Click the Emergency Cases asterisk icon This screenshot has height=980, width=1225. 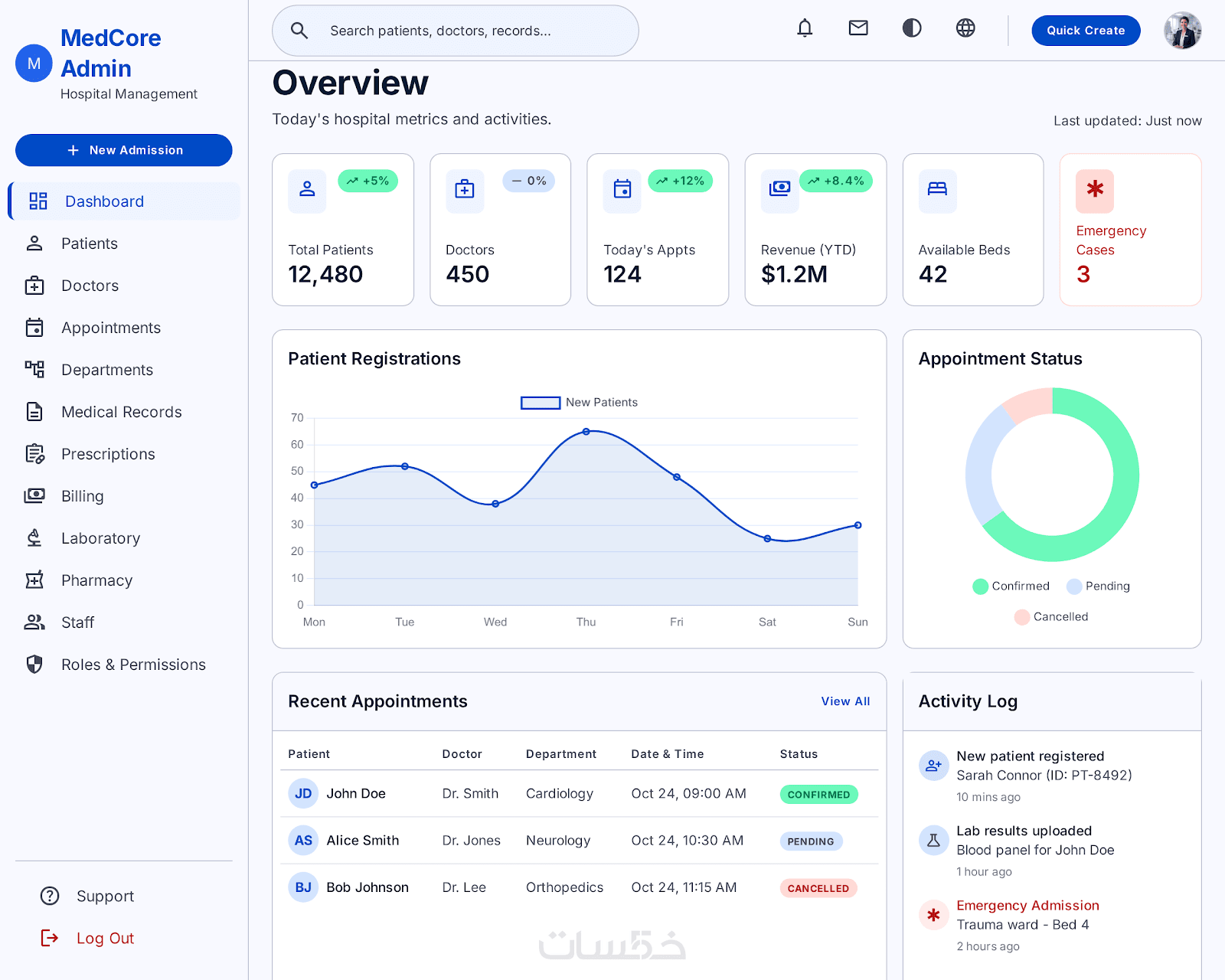pos(1095,191)
